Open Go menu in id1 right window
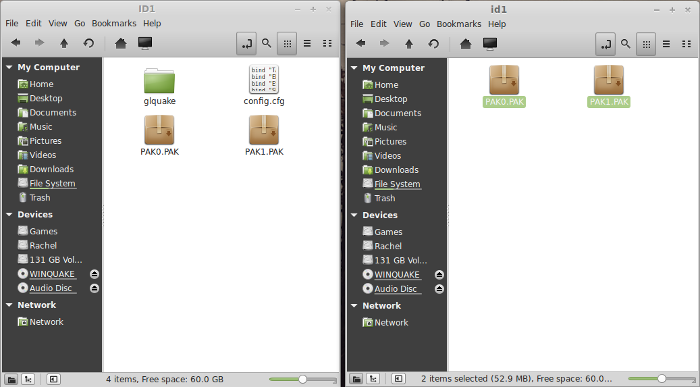Screen dimensions: 700x387 click(425, 24)
